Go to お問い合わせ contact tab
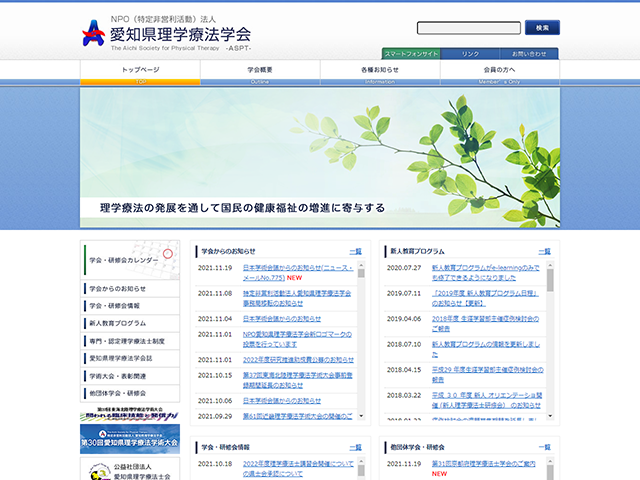 point(529,53)
